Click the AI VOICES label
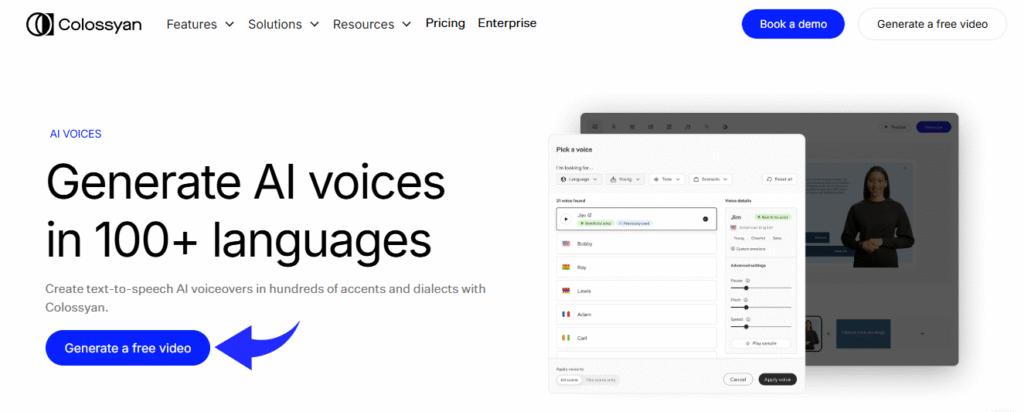The width and height of the screenshot is (1024, 412). (x=76, y=134)
